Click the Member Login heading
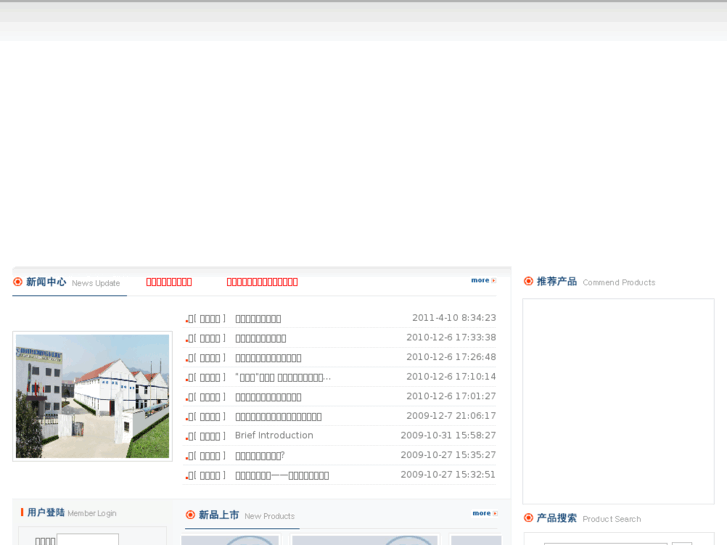727x545 pixels. click(72, 513)
